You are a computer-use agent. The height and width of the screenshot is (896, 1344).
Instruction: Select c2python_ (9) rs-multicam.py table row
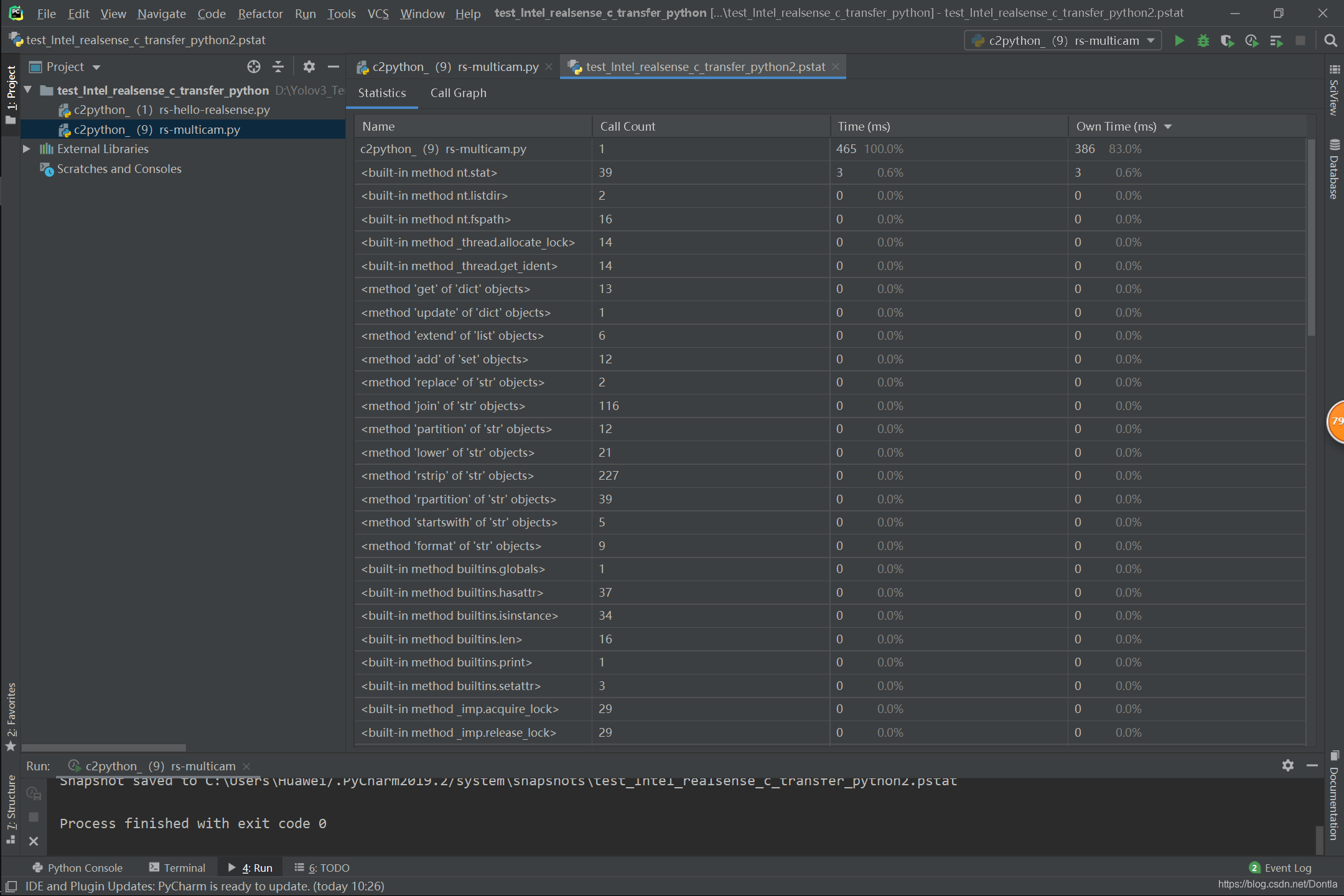click(830, 149)
